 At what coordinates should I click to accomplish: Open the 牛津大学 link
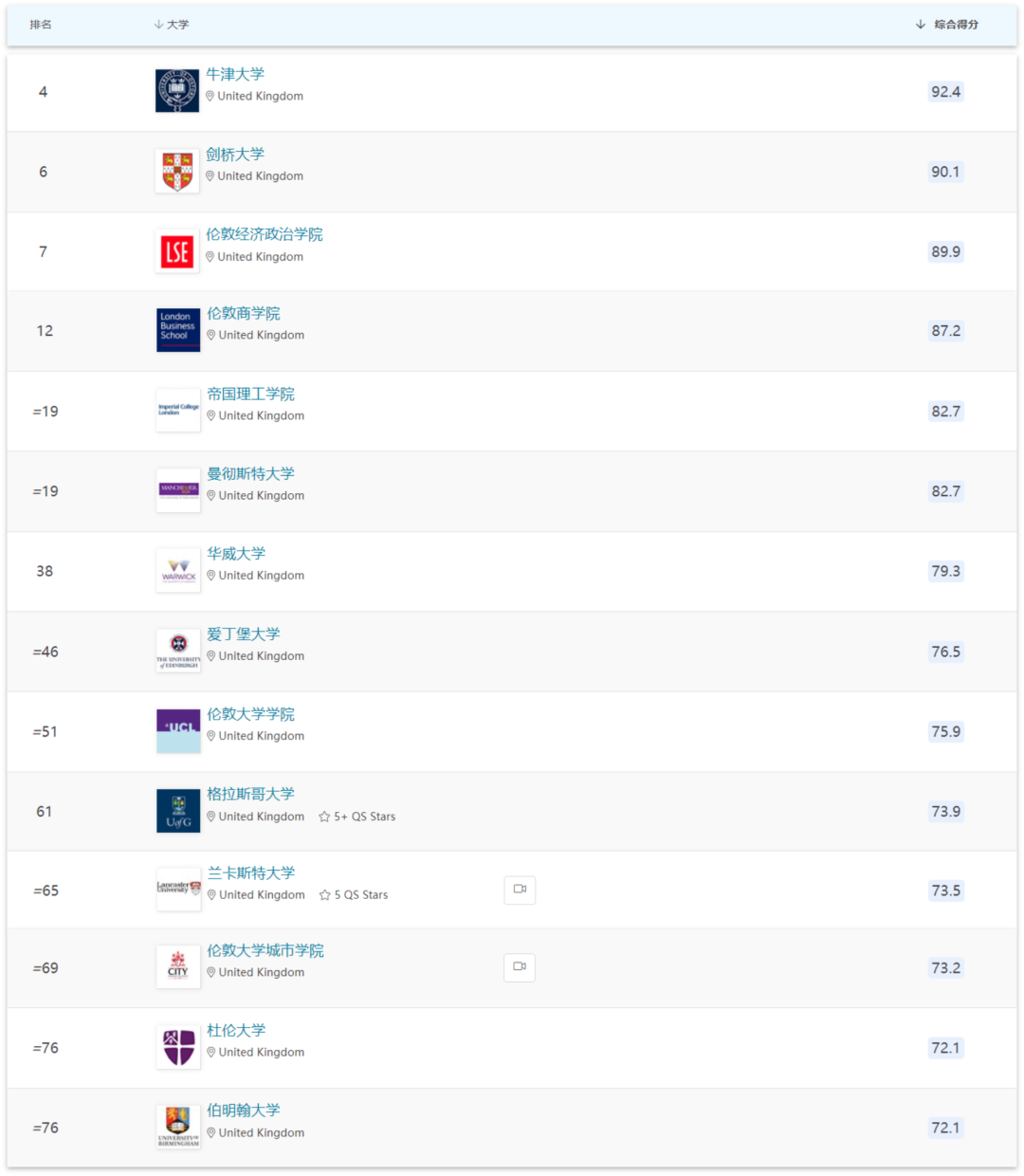[x=235, y=74]
